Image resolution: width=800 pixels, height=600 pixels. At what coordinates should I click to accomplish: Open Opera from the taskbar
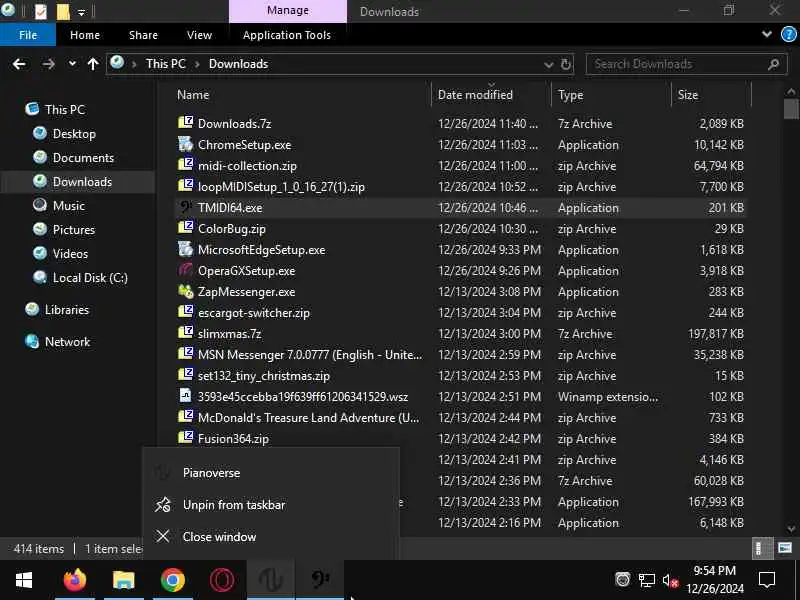222,580
